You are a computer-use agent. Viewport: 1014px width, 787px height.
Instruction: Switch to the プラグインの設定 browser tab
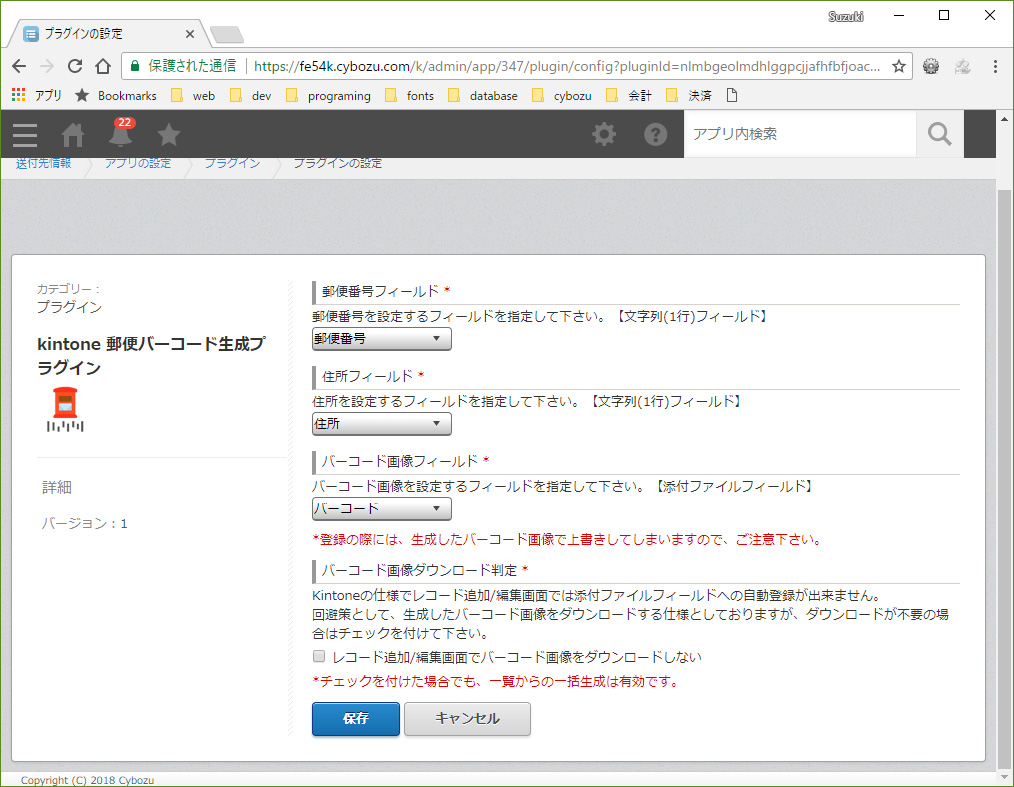(x=107, y=34)
